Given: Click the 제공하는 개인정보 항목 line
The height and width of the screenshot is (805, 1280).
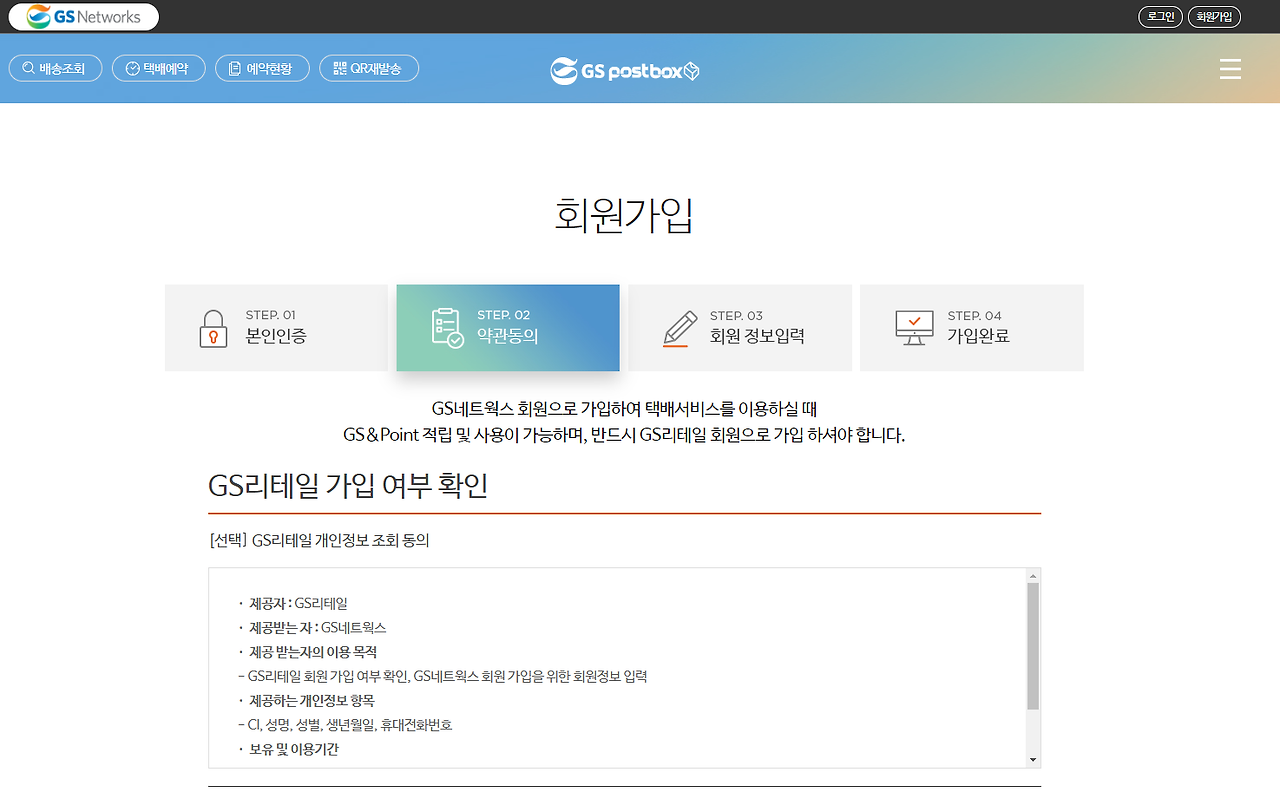Looking at the screenshot, I should (306, 701).
